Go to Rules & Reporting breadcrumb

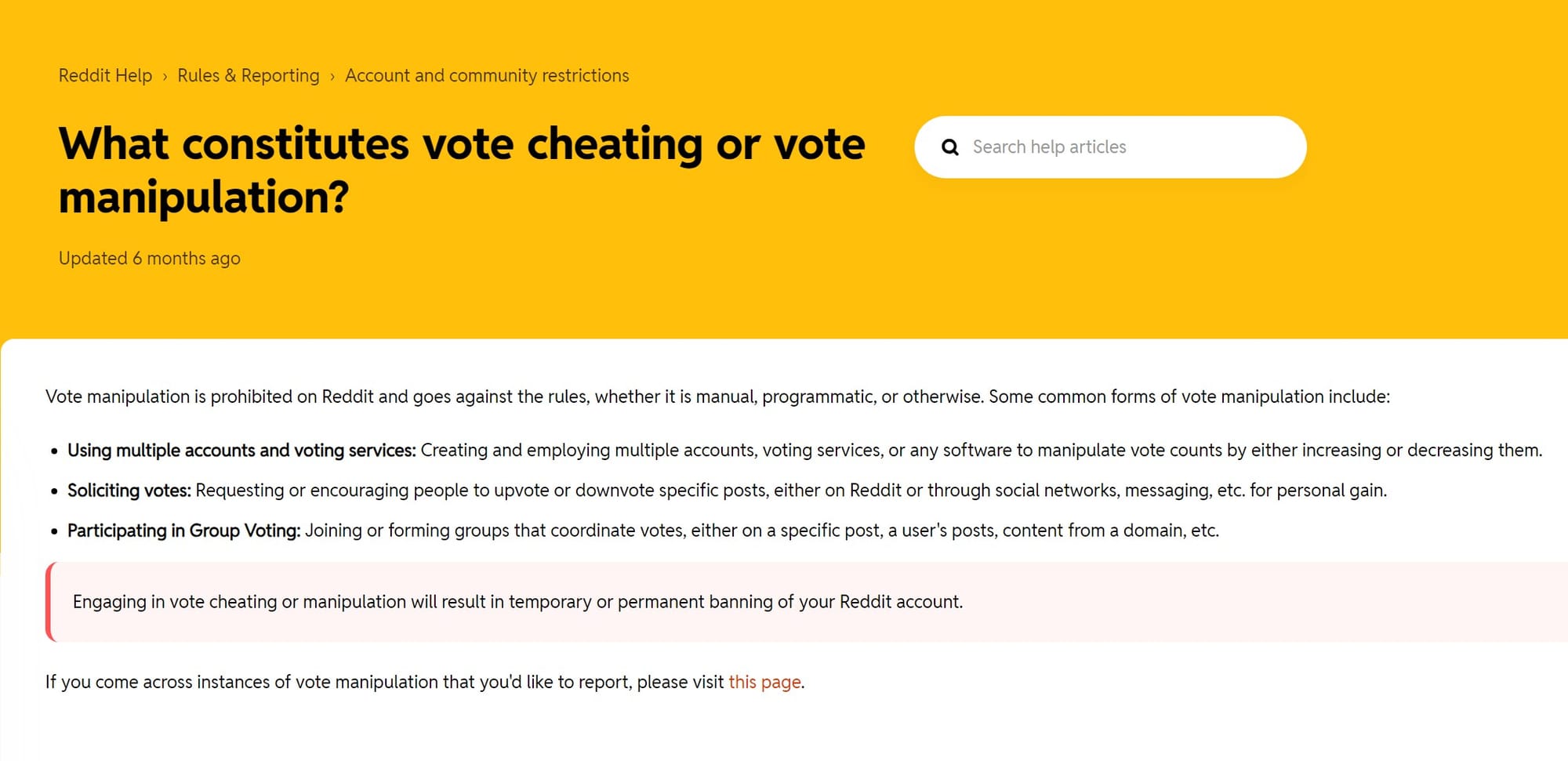point(248,75)
